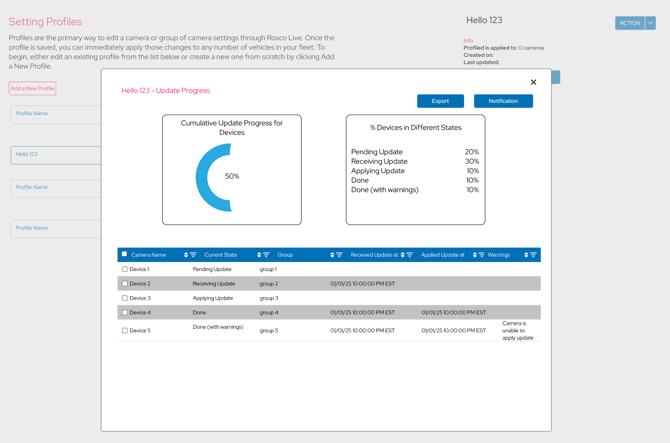Close the Update Progress dialog
The height and width of the screenshot is (443, 670).
533,82
